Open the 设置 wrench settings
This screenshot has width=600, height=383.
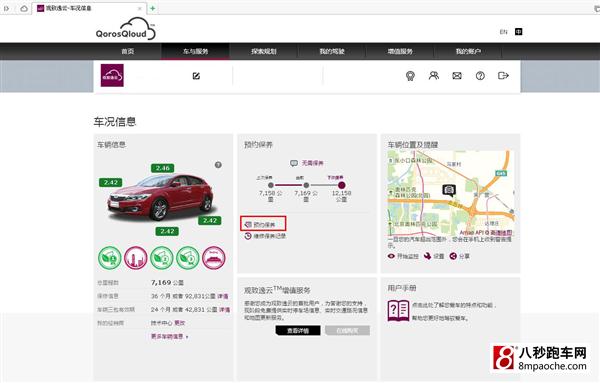[434, 256]
